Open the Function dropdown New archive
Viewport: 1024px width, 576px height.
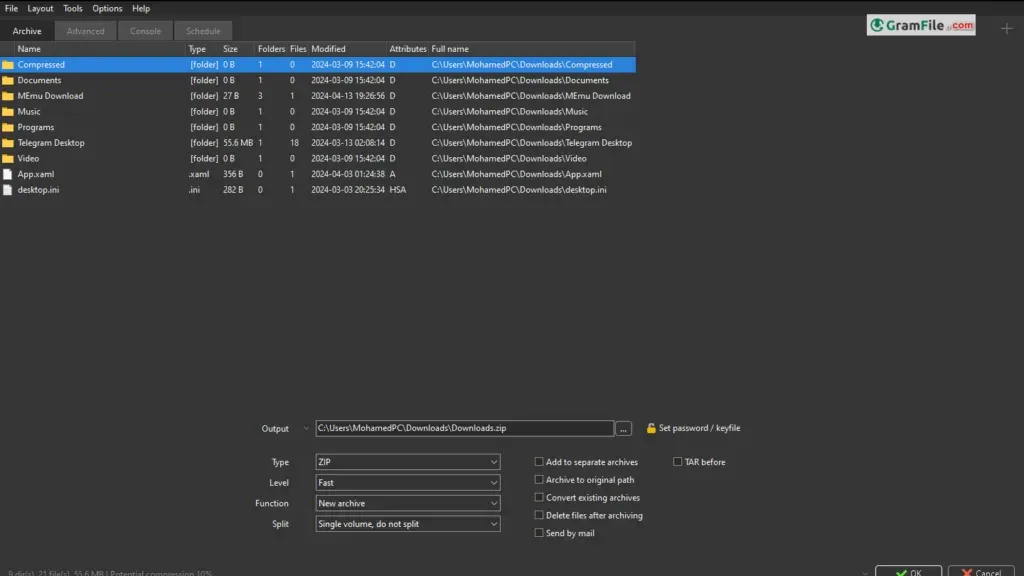408,504
